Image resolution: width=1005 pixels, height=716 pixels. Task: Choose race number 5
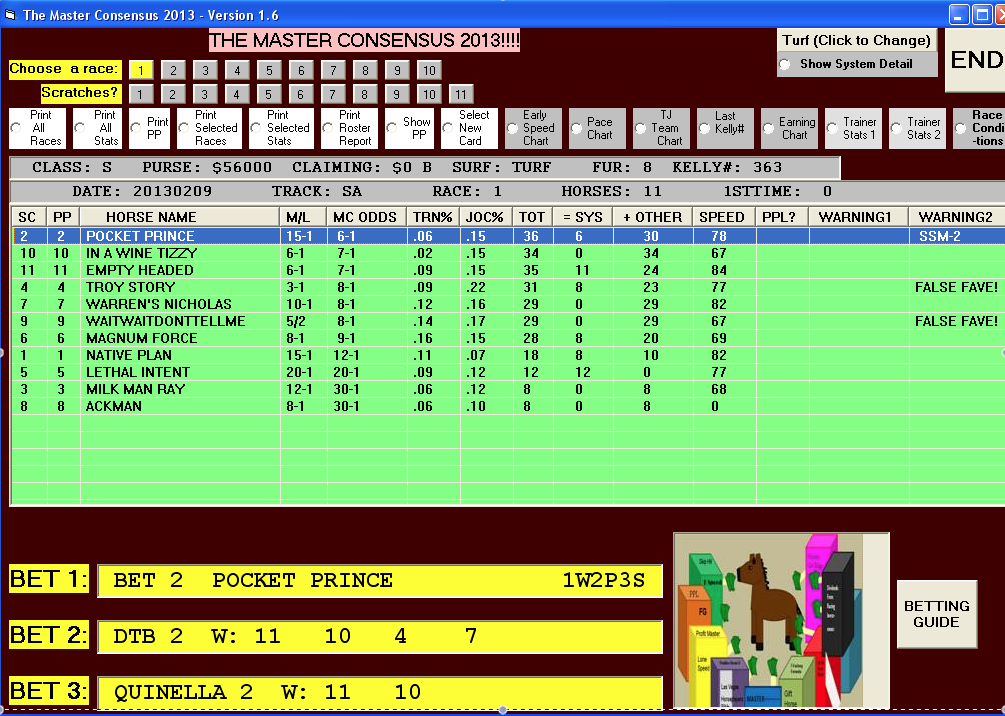267,70
